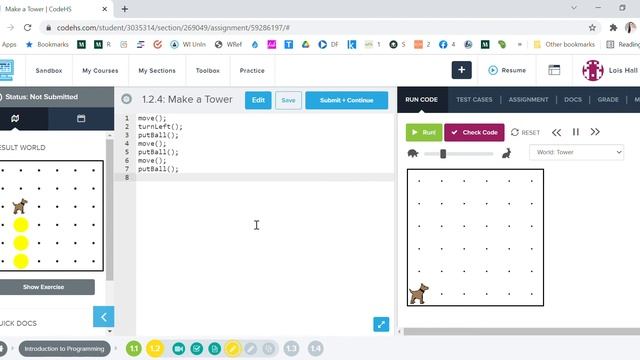Click the CodeHS logo icon

[7, 70]
